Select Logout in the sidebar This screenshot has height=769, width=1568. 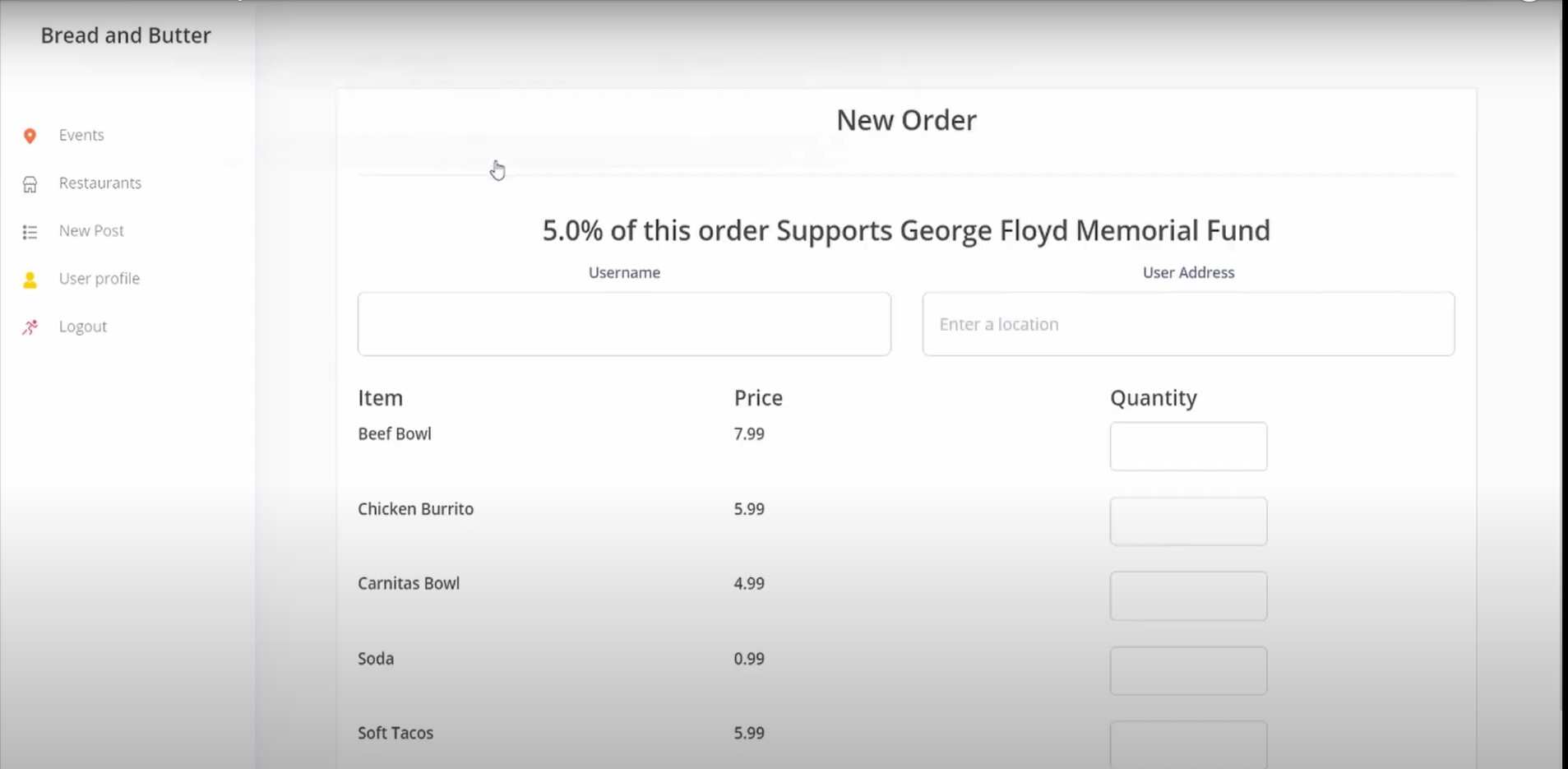[82, 326]
